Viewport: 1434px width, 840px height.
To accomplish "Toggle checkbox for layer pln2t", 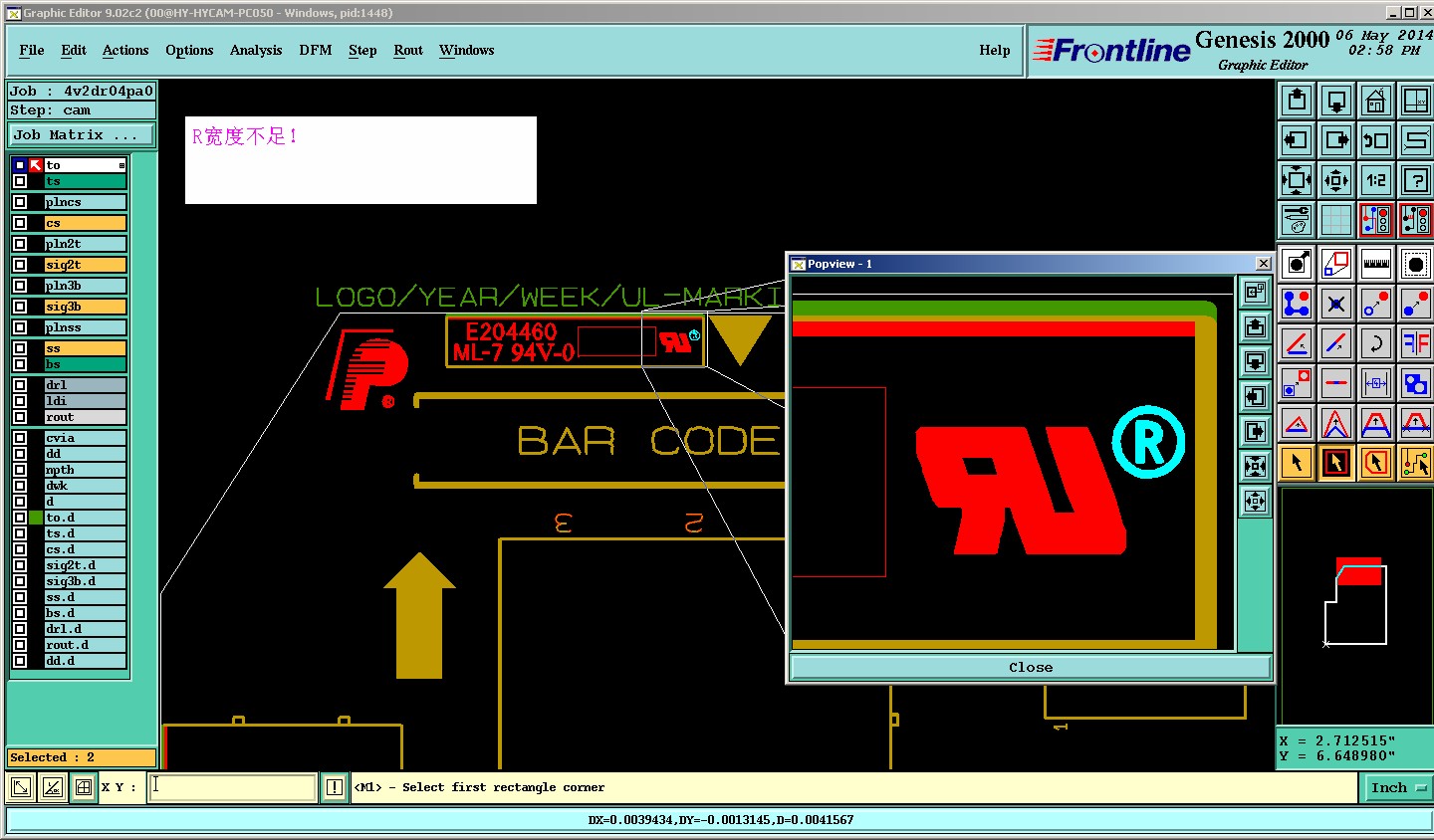I will [x=20, y=244].
